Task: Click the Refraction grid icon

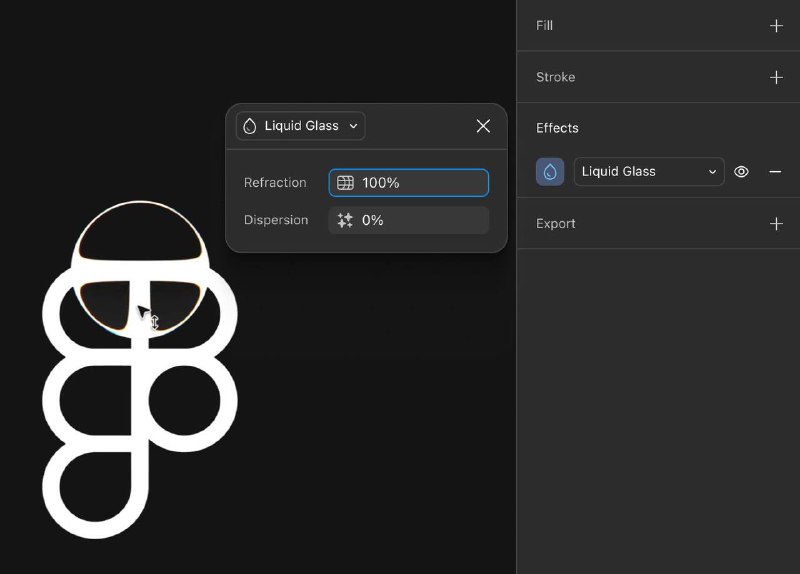Action: 345,183
